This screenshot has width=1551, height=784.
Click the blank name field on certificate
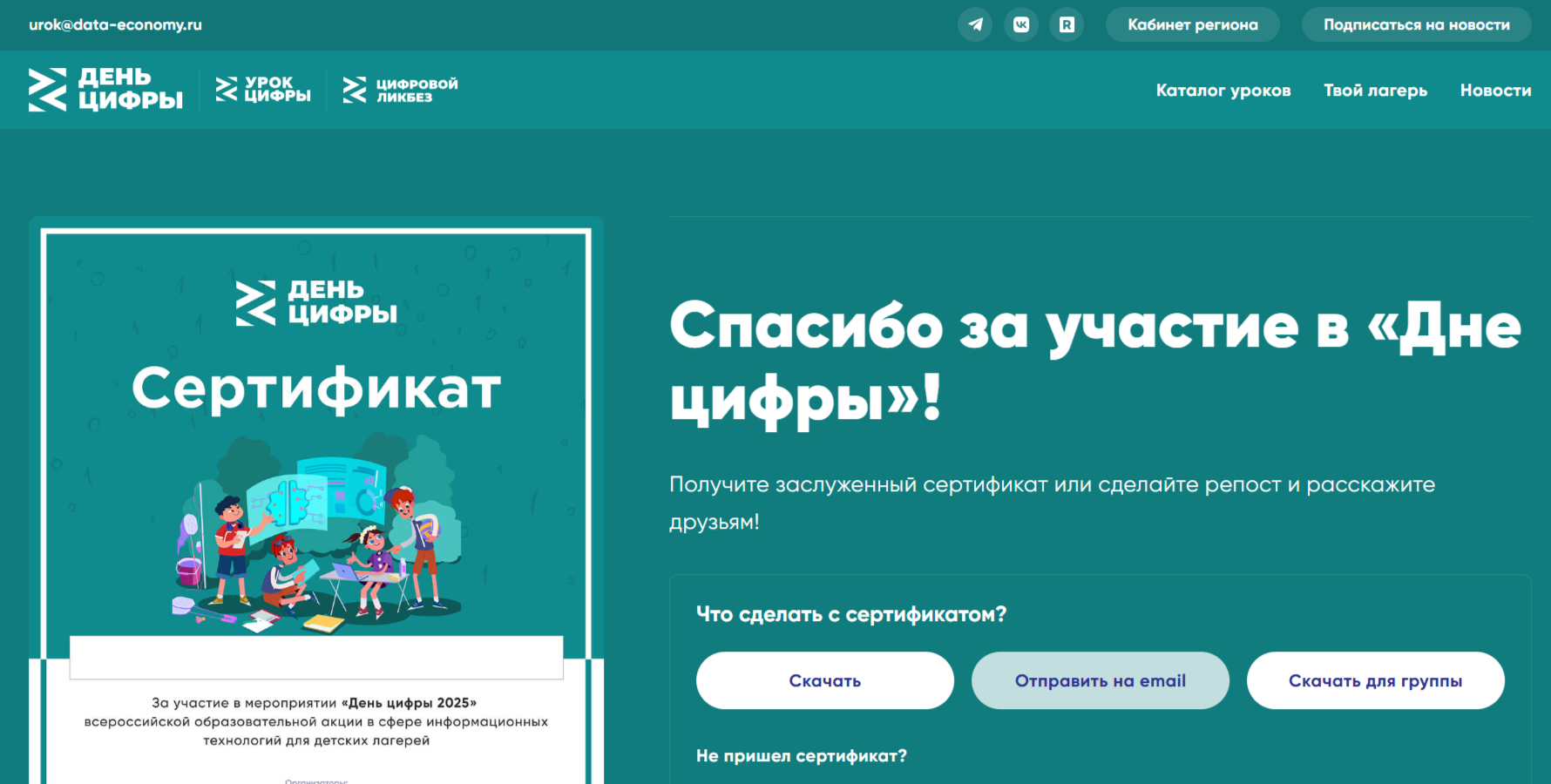point(316,657)
